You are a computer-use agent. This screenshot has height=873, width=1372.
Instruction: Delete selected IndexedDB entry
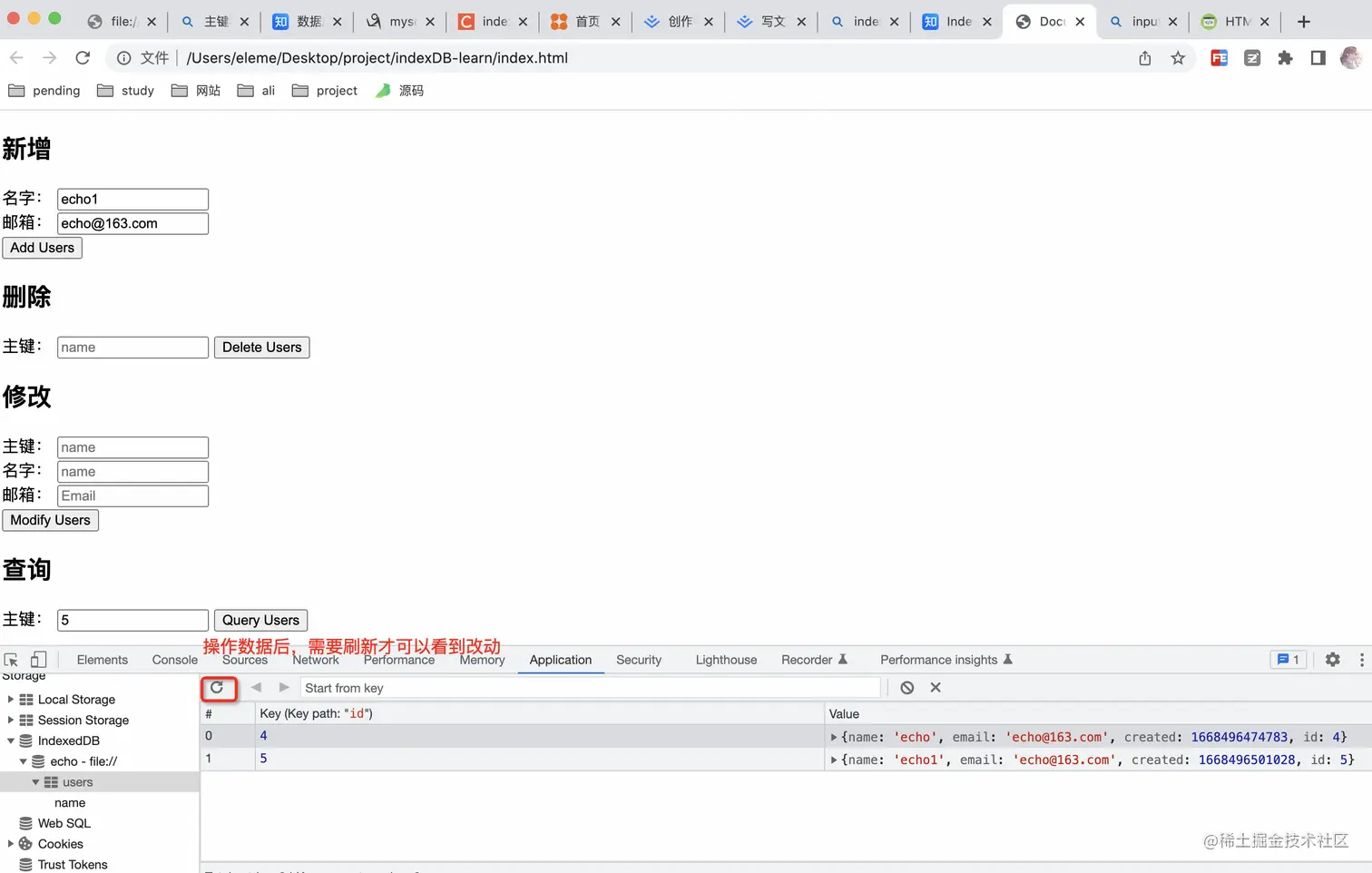[936, 688]
